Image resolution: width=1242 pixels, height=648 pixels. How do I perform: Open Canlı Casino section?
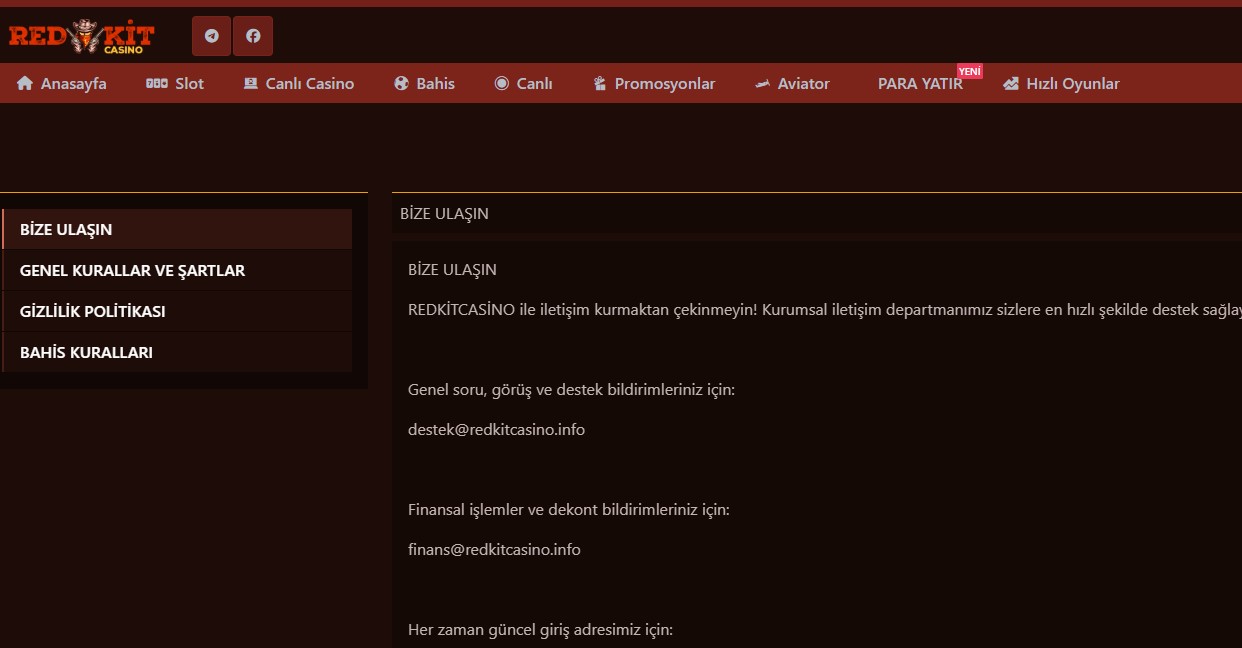click(299, 84)
